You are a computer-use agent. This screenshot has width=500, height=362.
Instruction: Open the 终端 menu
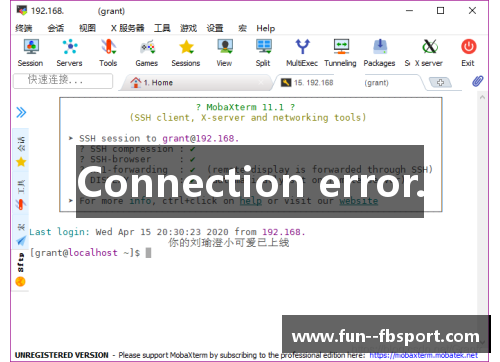(x=24, y=28)
